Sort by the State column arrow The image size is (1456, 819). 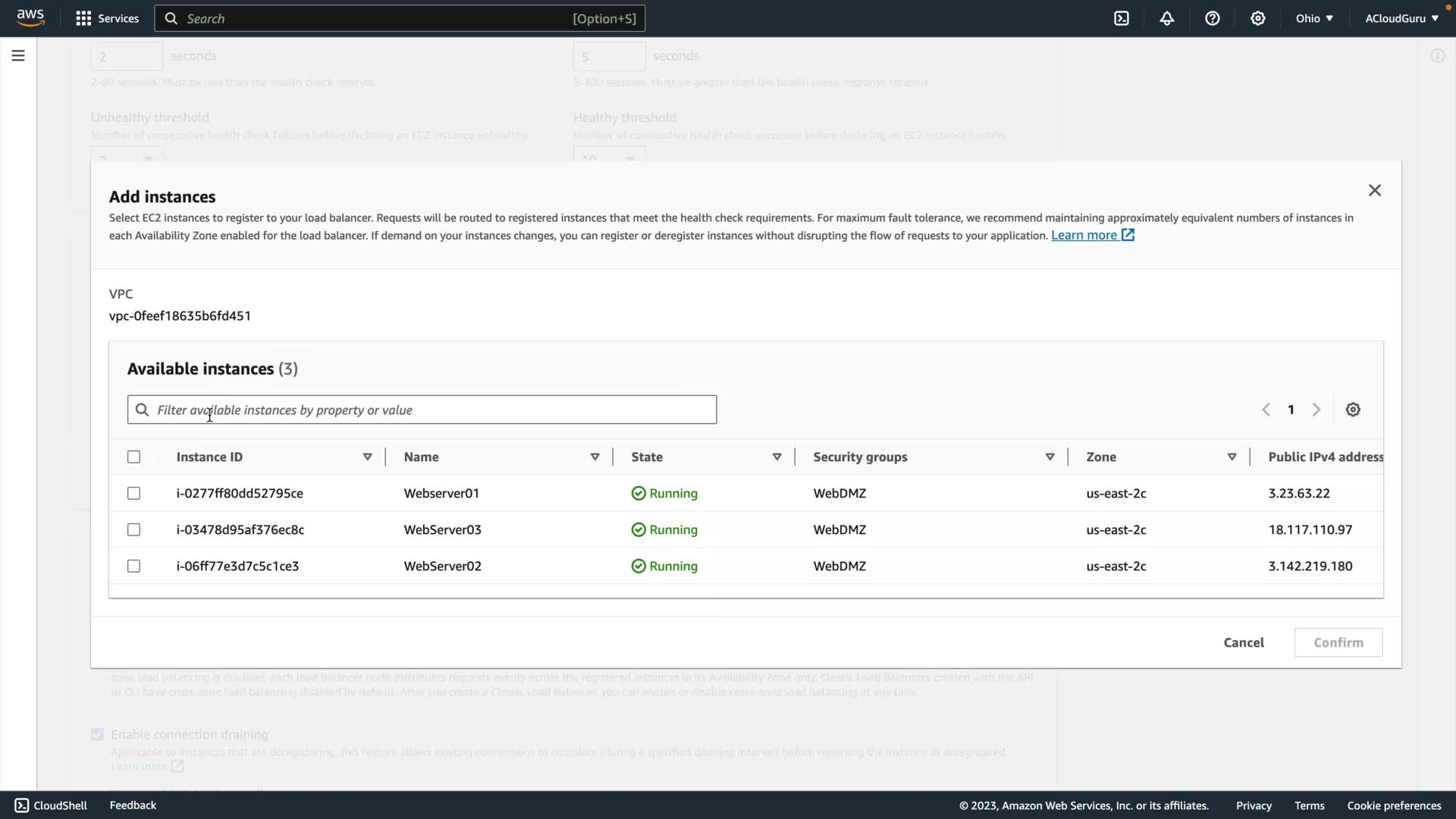tap(777, 457)
